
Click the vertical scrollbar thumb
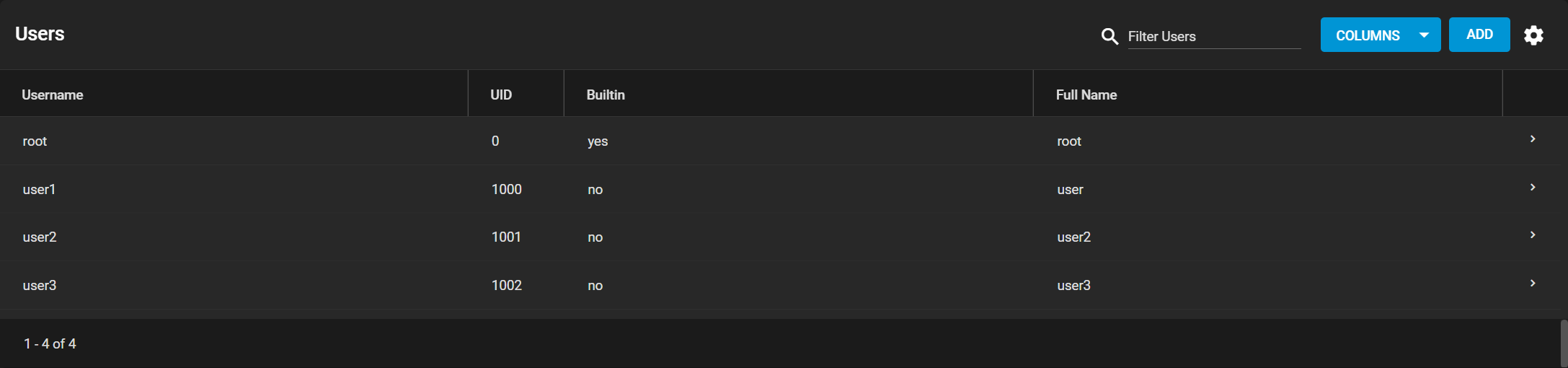(x=1564, y=343)
